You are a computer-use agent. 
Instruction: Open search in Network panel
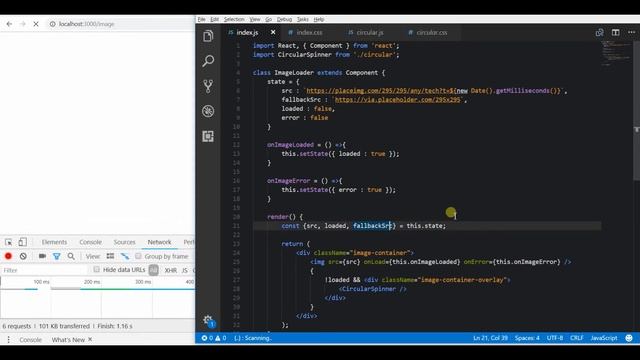click(x=71, y=256)
